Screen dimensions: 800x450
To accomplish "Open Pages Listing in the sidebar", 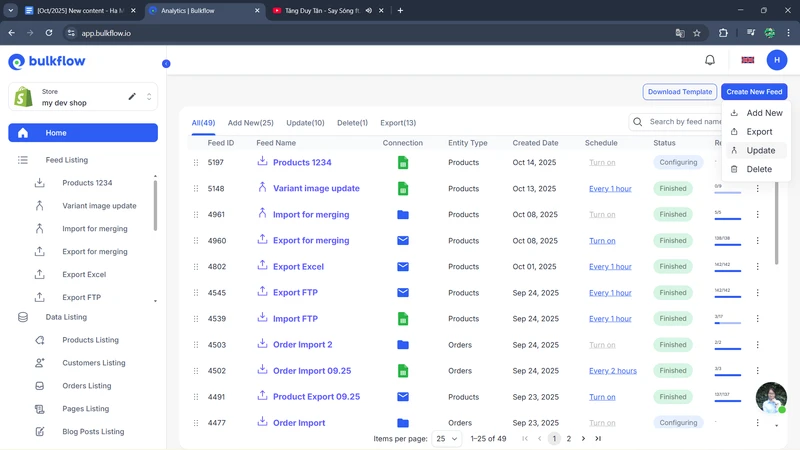I will coord(86,409).
